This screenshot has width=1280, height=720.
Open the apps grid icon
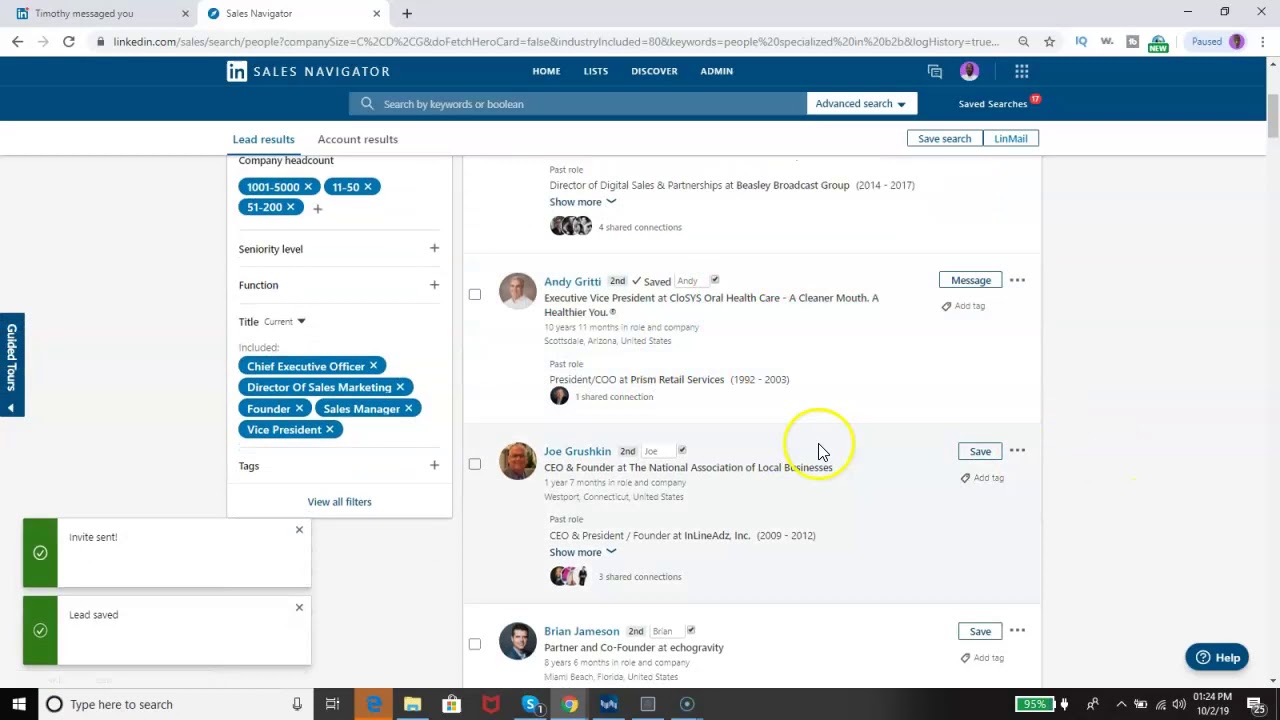click(x=1021, y=71)
